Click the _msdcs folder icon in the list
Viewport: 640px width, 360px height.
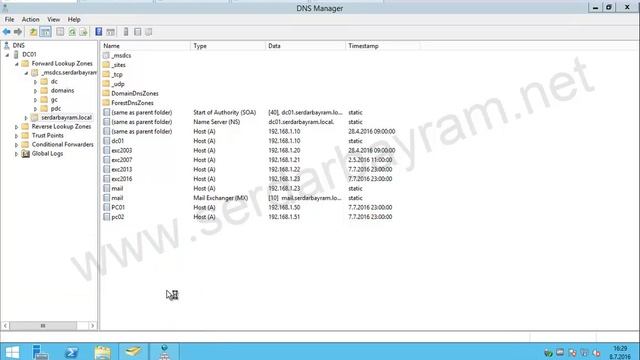107,55
